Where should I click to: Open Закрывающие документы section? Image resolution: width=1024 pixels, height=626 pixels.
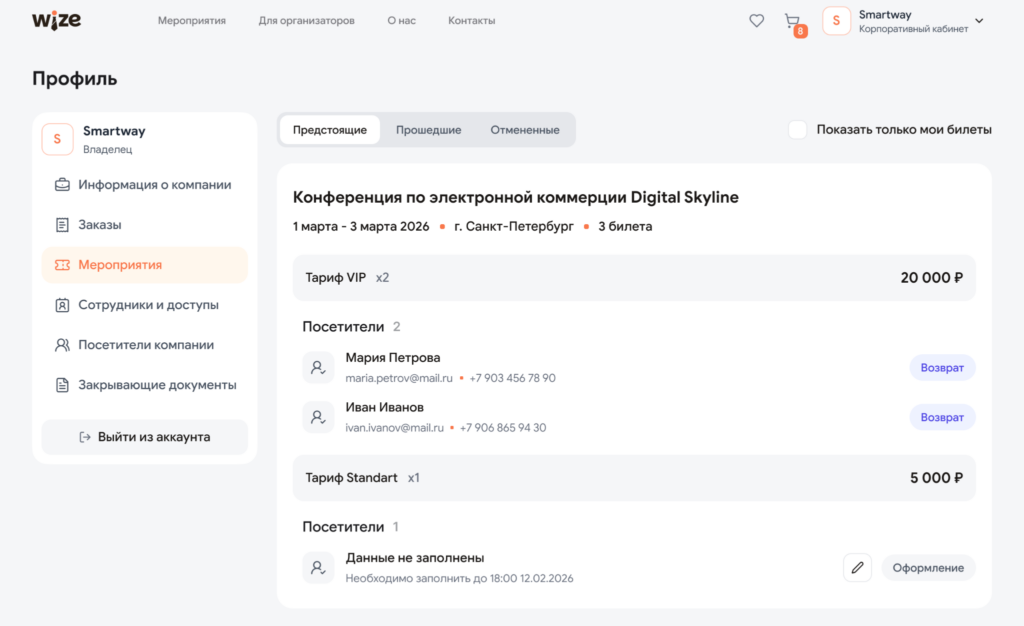click(x=144, y=385)
